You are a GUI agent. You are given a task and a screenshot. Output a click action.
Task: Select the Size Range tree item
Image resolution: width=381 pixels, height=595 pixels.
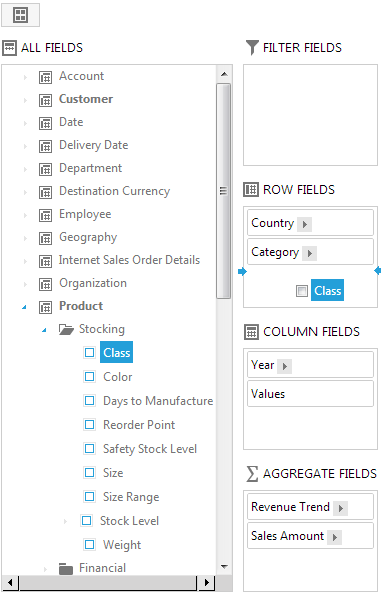[131, 497]
